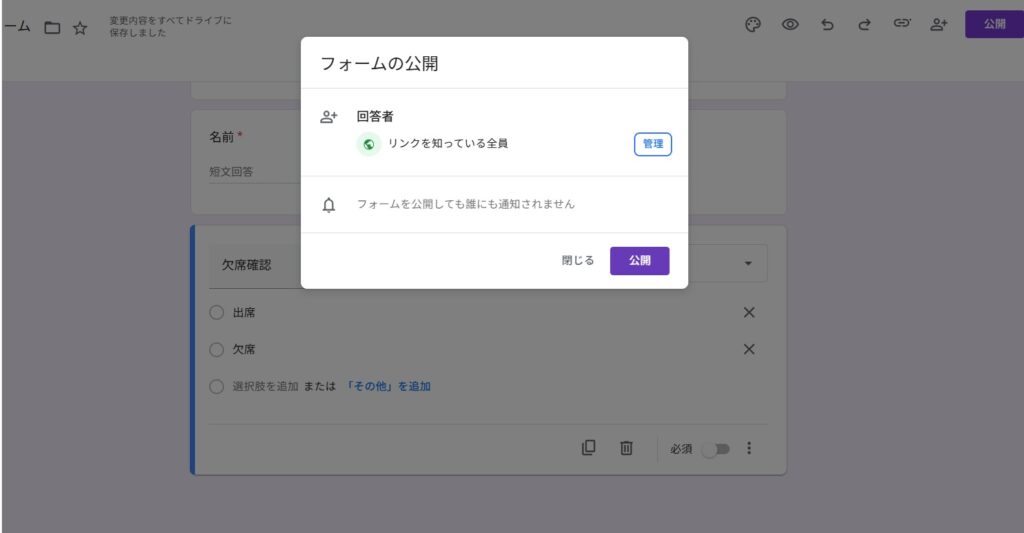
Task: Click the 「その他」を追加 link
Action: [388, 386]
